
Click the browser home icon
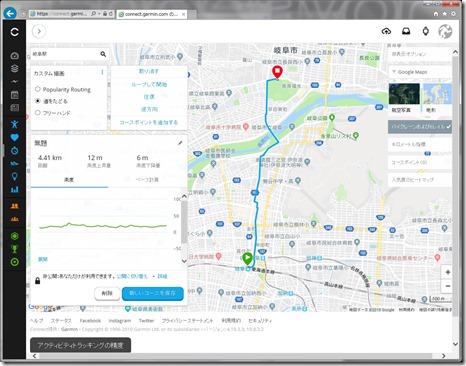click(x=436, y=14)
